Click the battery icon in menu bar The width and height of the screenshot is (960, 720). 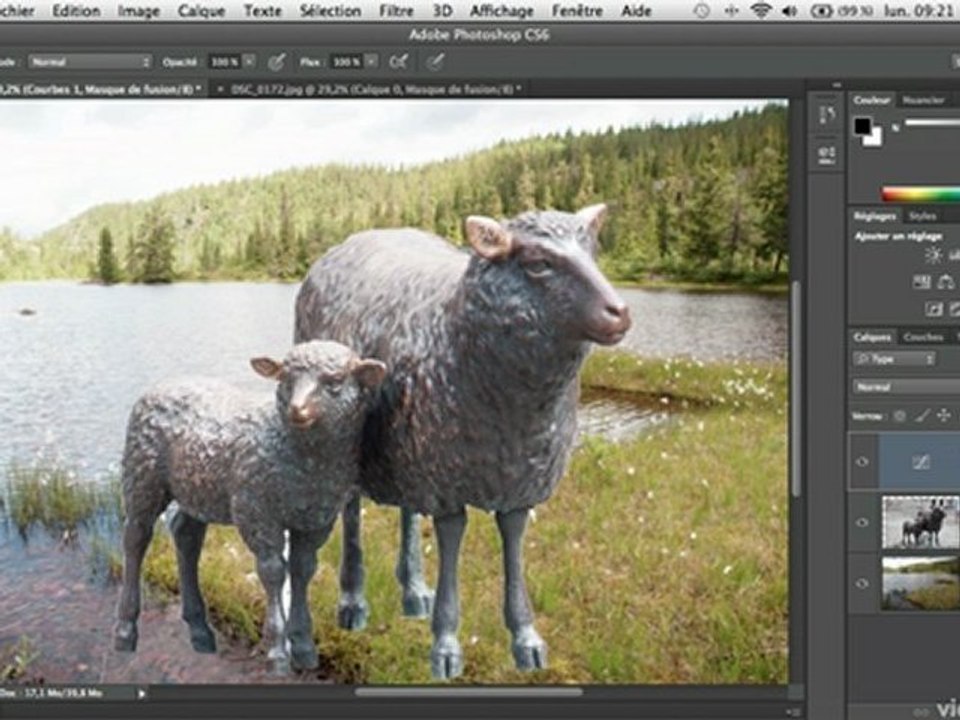point(822,11)
